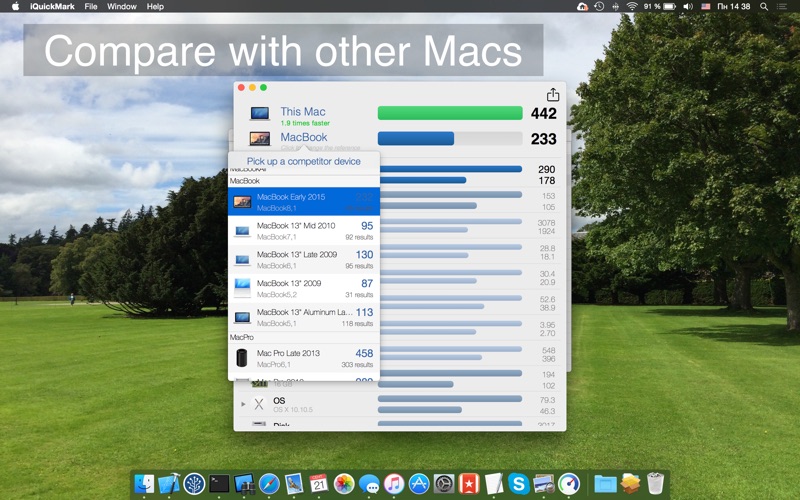Click the MacBook 13" Late 2009 laptop icon

tap(242, 260)
